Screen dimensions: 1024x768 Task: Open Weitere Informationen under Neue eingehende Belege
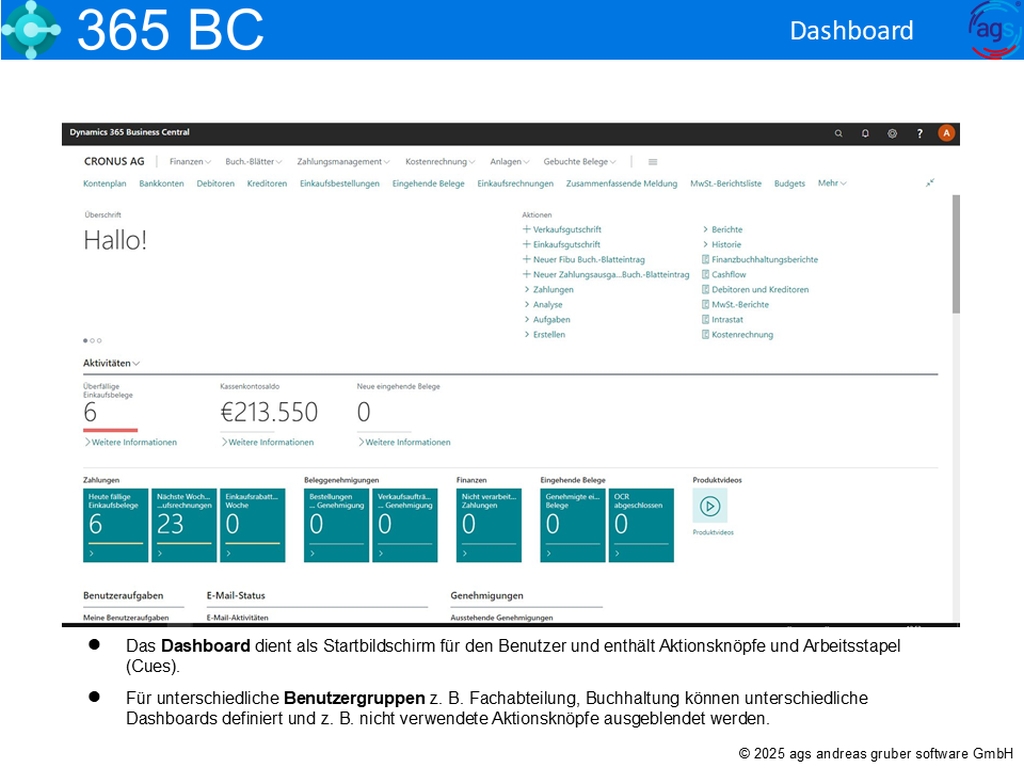(x=404, y=442)
